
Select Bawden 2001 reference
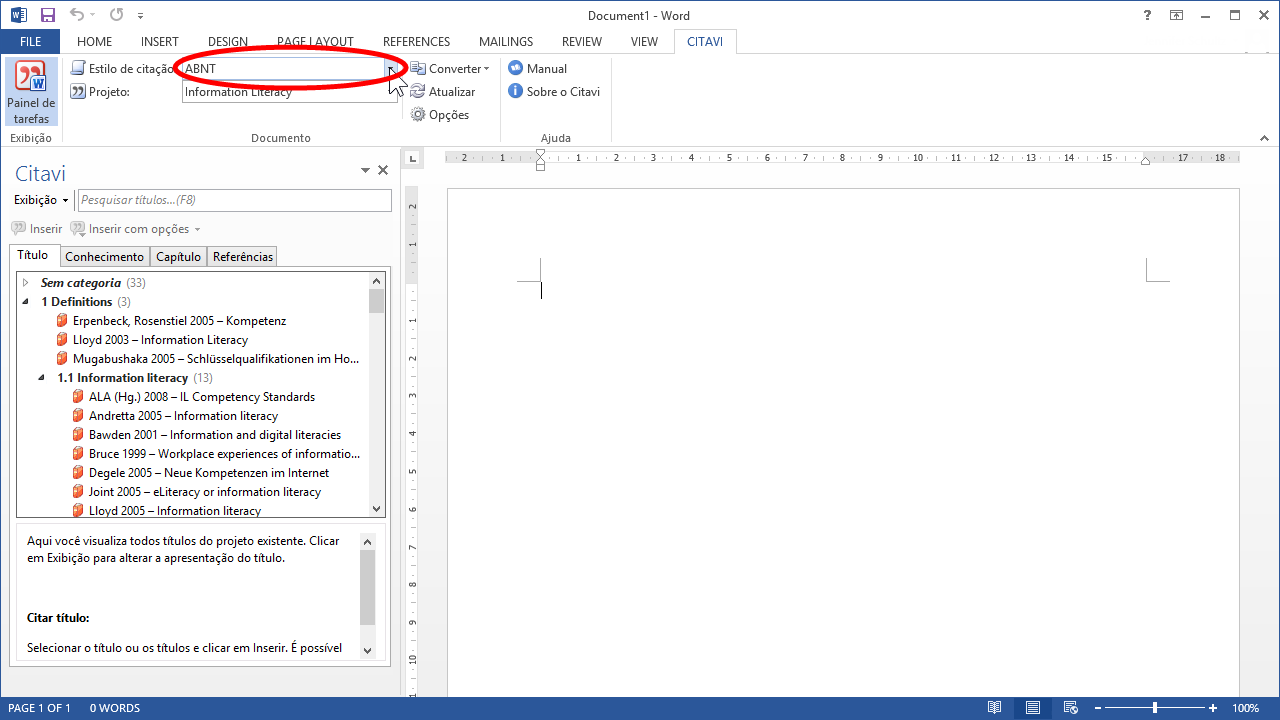[x=214, y=435]
